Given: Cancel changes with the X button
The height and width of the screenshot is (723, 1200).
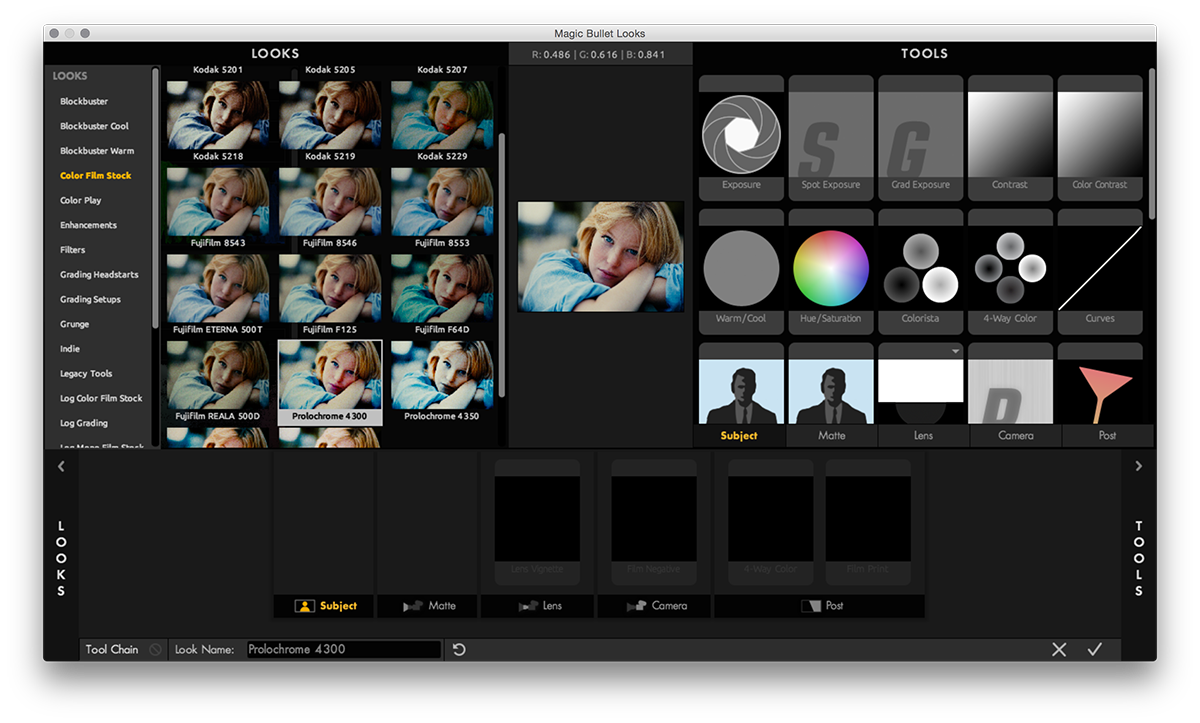Looking at the screenshot, I should [x=1059, y=650].
